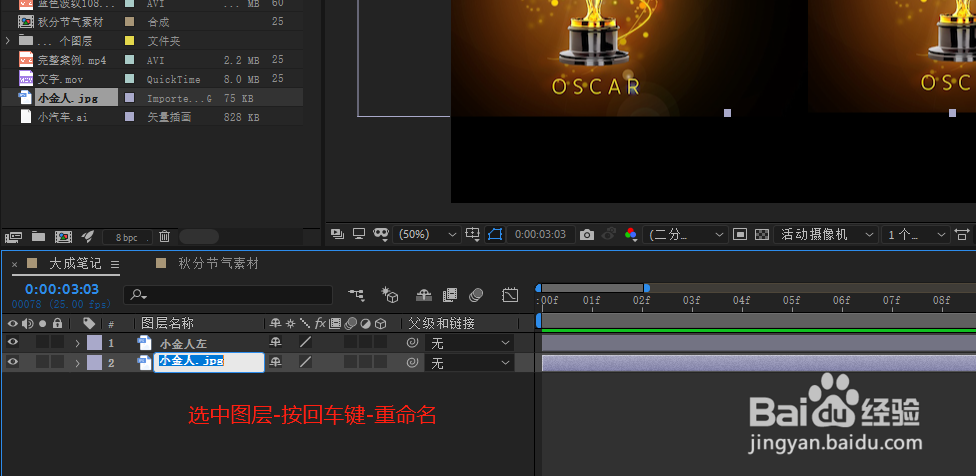
Task: Open the 活动摄像机 camera view dropdown
Action: tap(825, 235)
